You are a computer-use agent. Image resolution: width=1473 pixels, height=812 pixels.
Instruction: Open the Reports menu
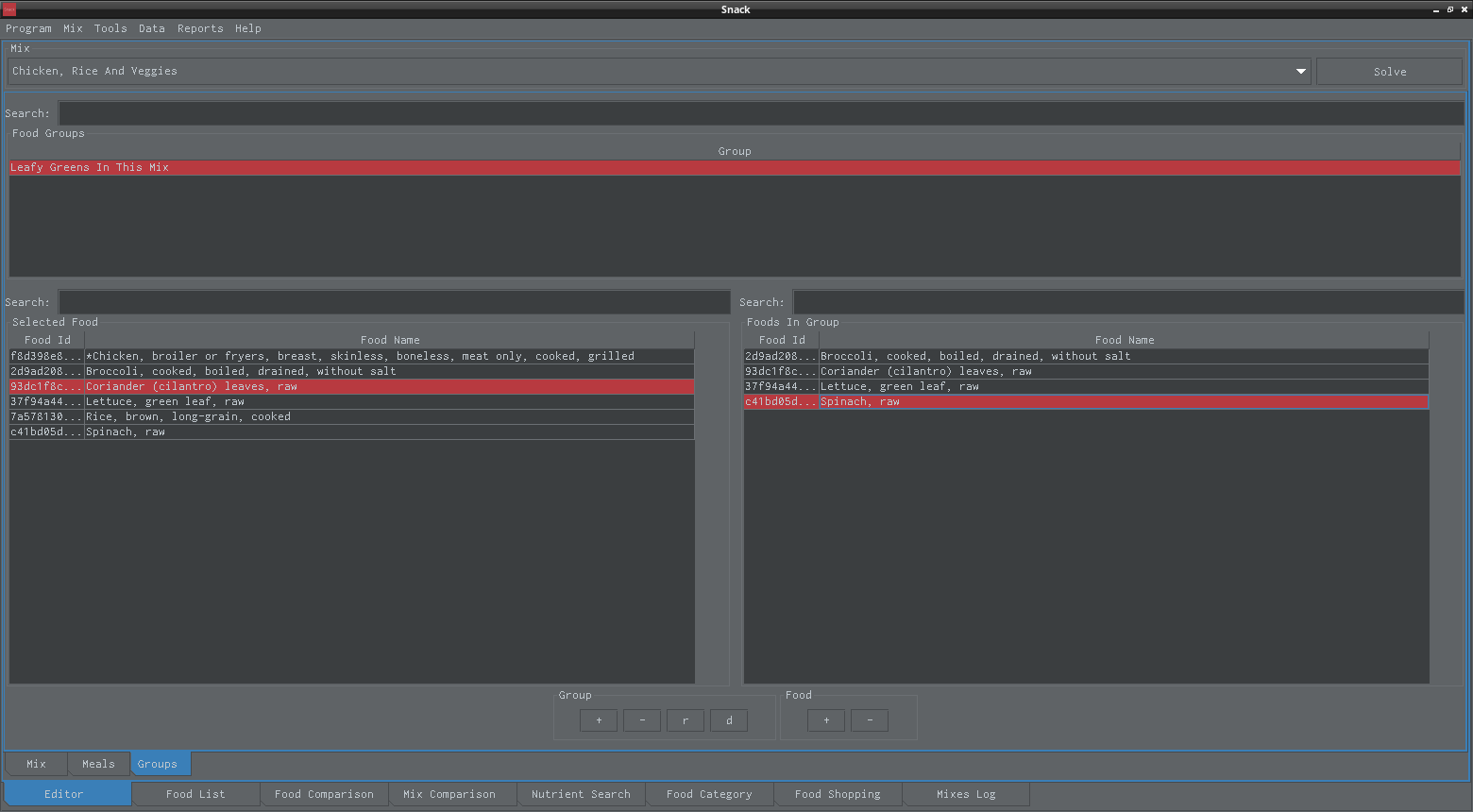click(x=200, y=28)
